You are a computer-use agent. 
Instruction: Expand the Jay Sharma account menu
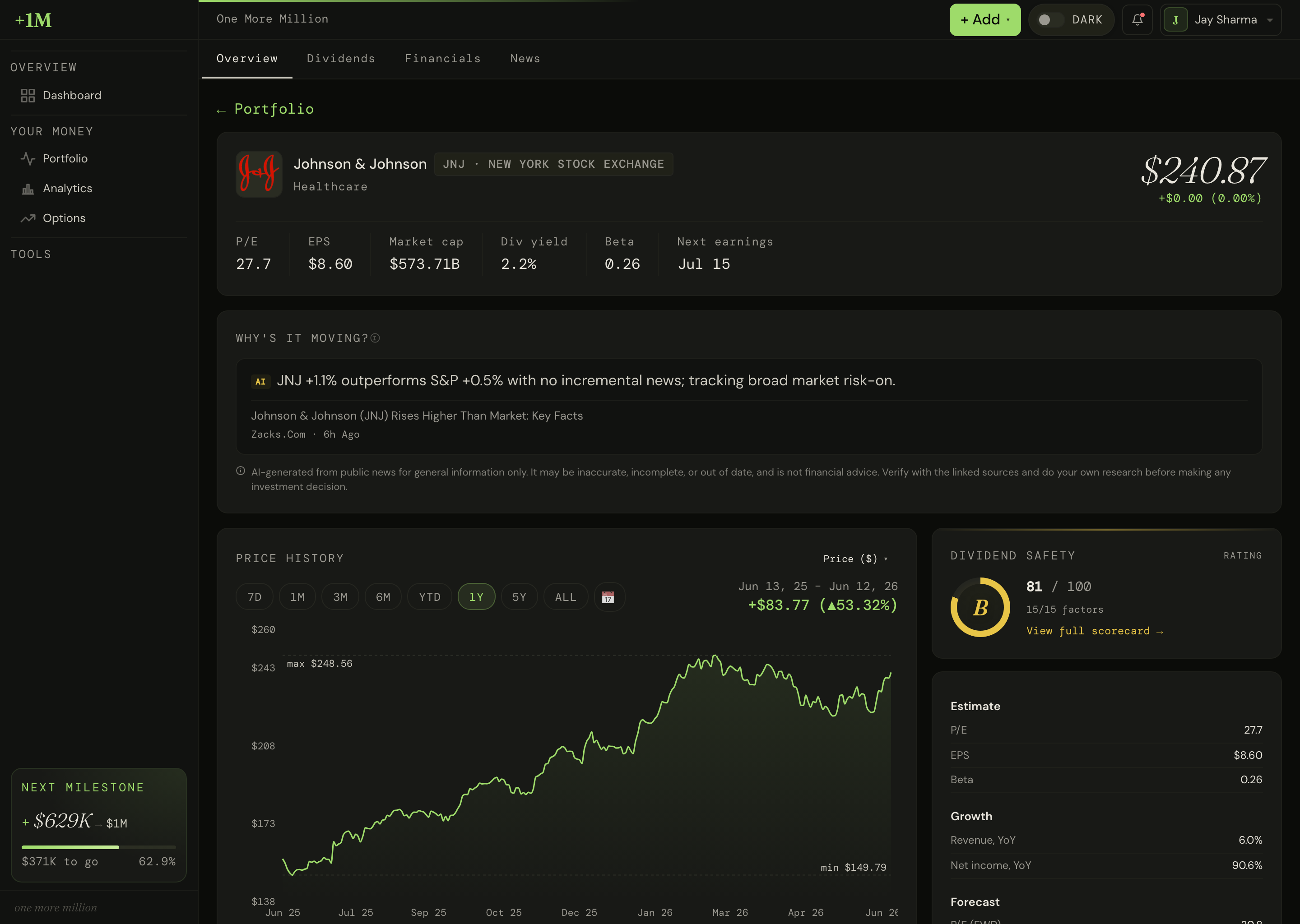pyautogui.click(x=1220, y=20)
